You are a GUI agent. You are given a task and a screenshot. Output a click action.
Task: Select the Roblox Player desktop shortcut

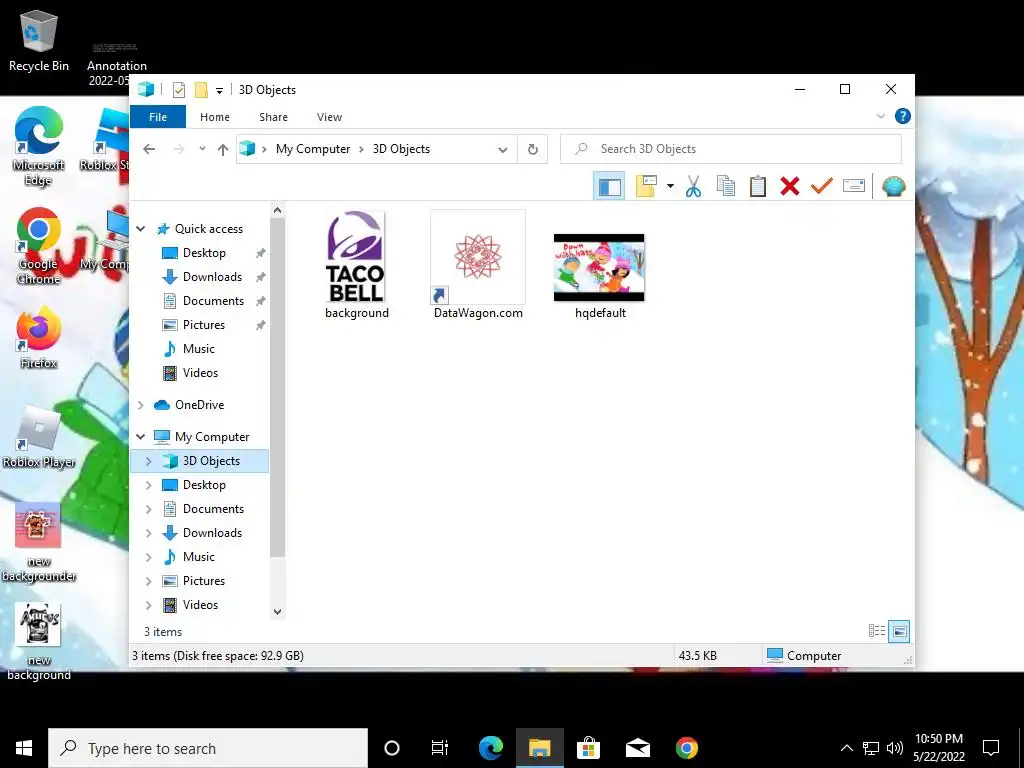tap(39, 436)
